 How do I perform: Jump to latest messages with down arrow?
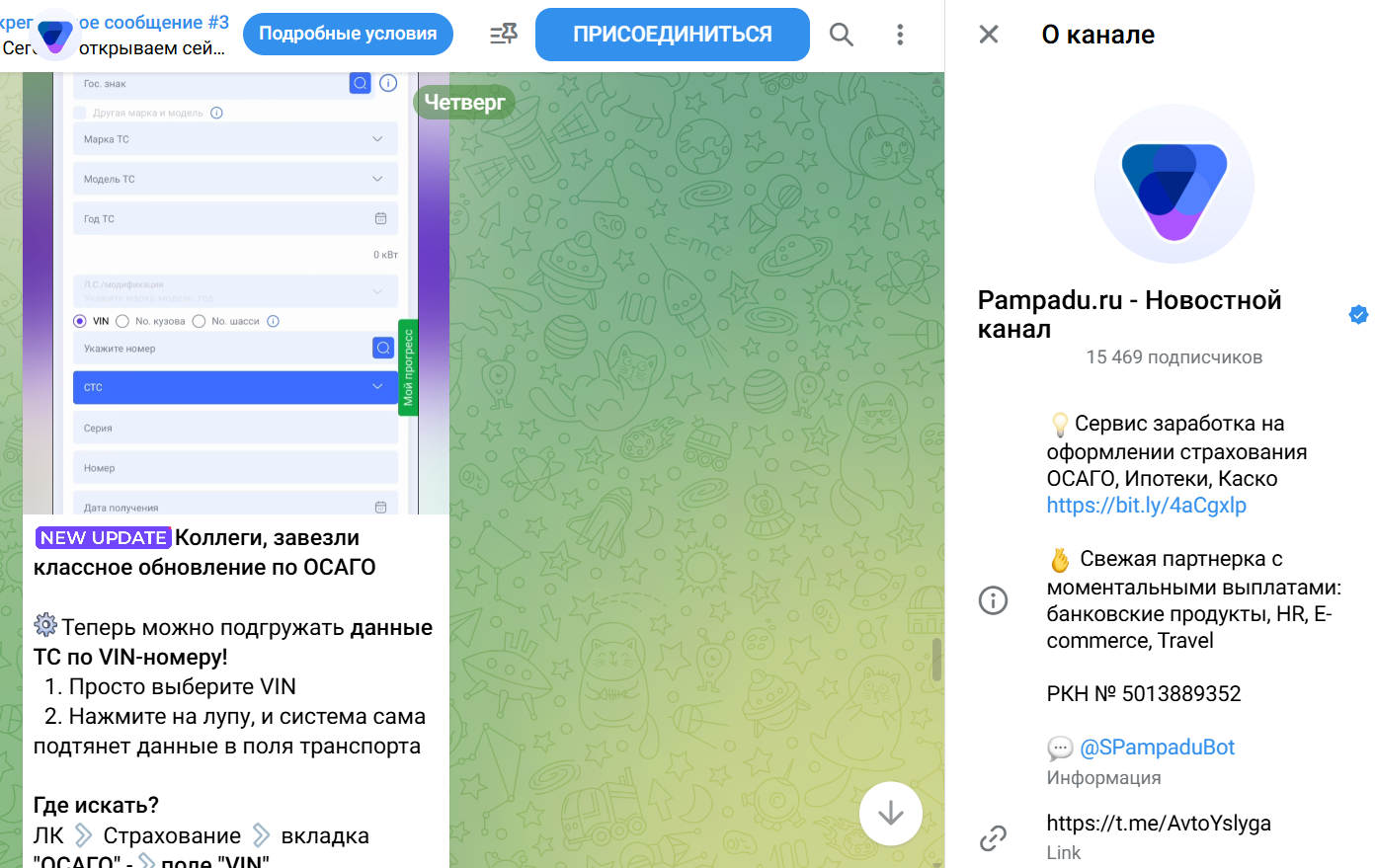coord(891,814)
